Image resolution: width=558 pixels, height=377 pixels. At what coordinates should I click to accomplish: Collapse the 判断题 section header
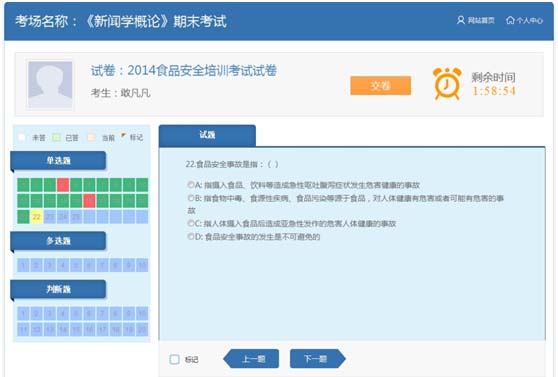pos(58,289)
